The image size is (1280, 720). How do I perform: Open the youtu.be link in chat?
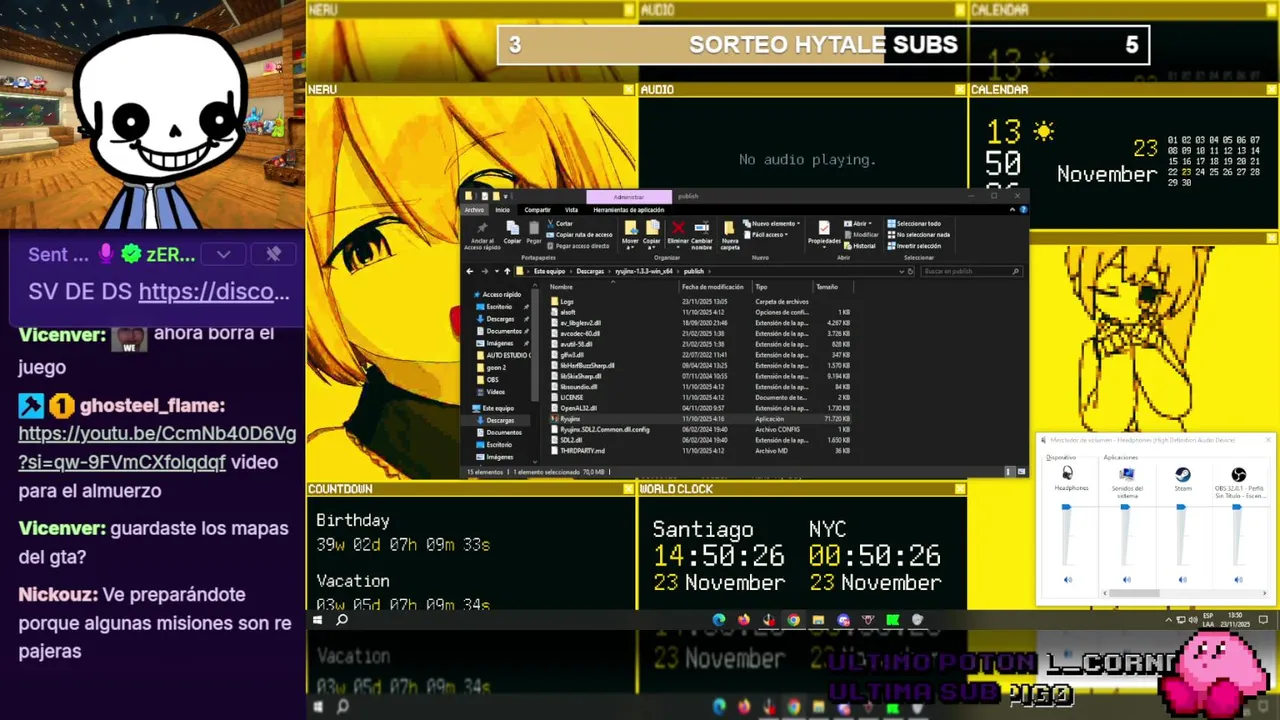click(x=157, y=448)
